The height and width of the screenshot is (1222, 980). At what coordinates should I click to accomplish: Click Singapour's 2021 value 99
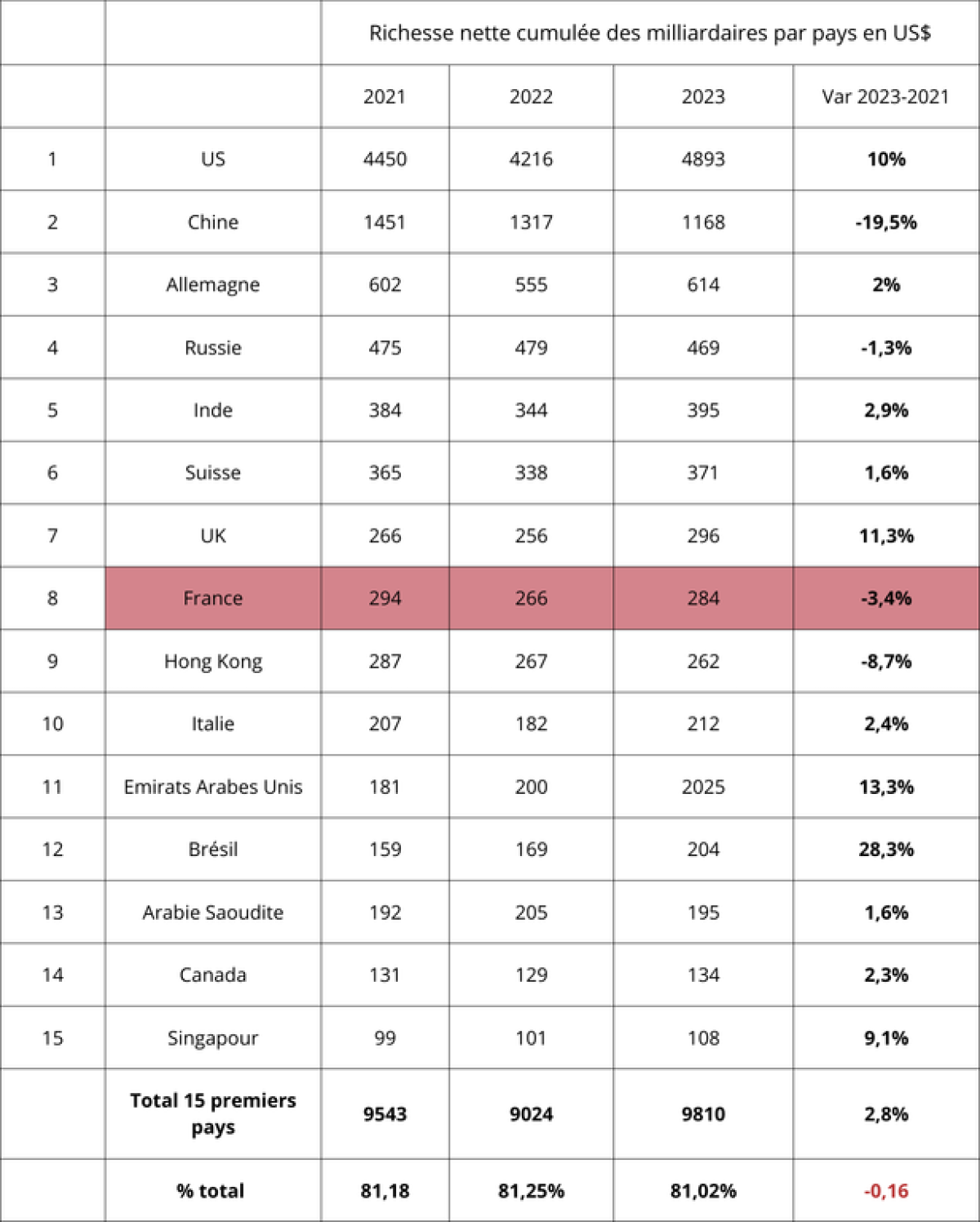[385, 1038]
